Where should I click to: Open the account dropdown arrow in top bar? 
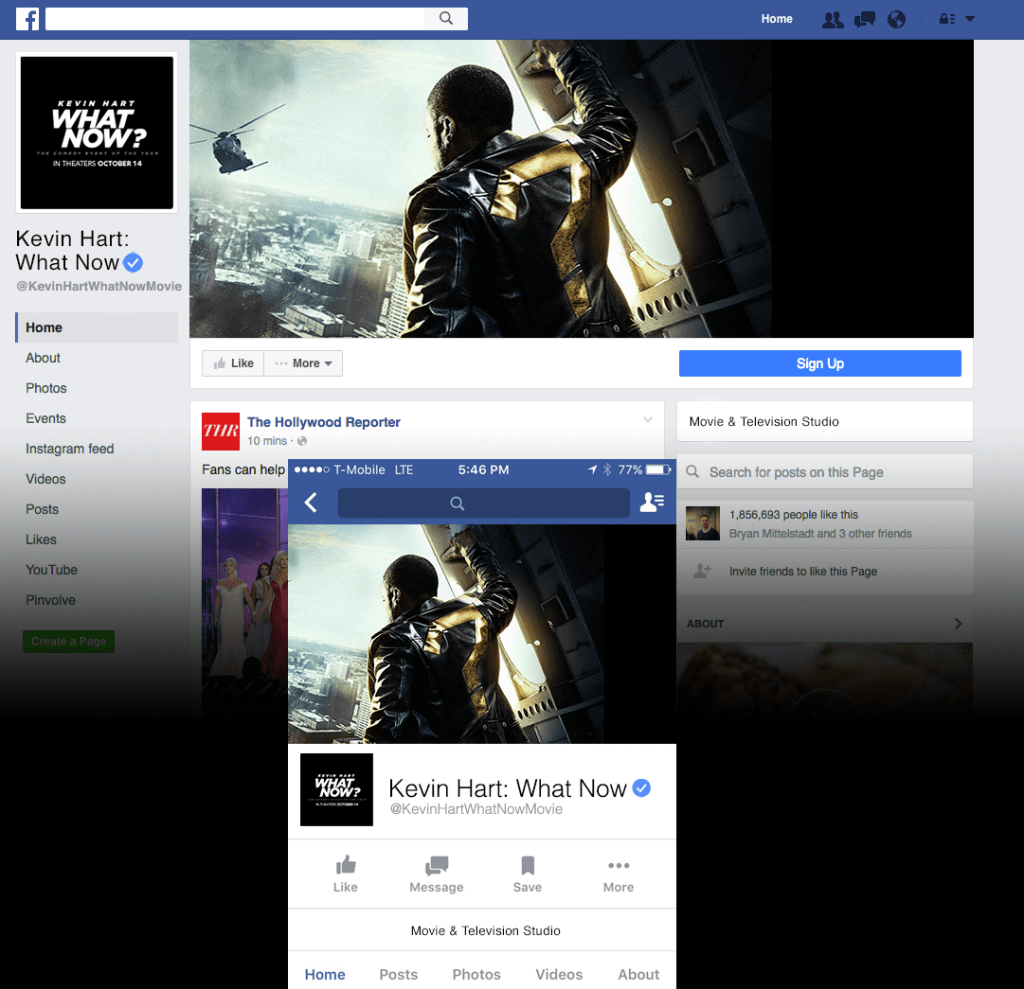[970, 19]
